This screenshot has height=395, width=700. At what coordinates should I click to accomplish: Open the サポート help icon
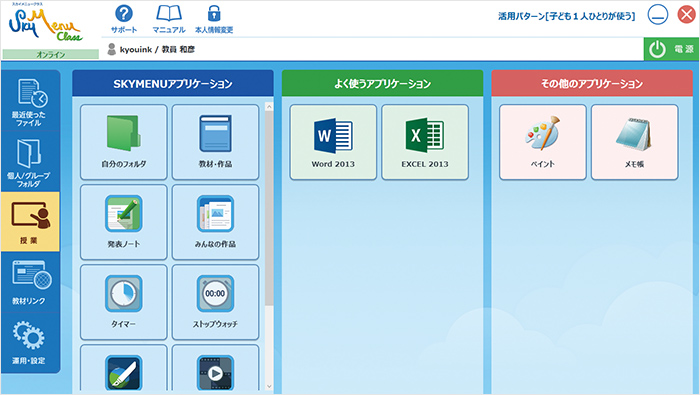[124, 19]
